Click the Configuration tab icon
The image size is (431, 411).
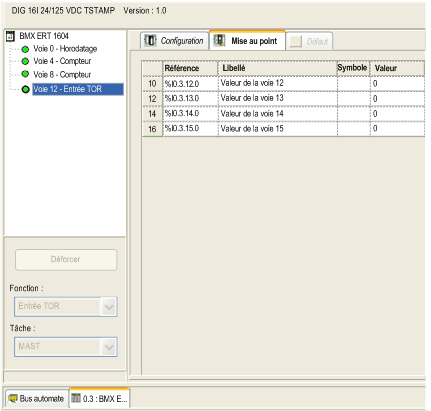tap(150, 41)
